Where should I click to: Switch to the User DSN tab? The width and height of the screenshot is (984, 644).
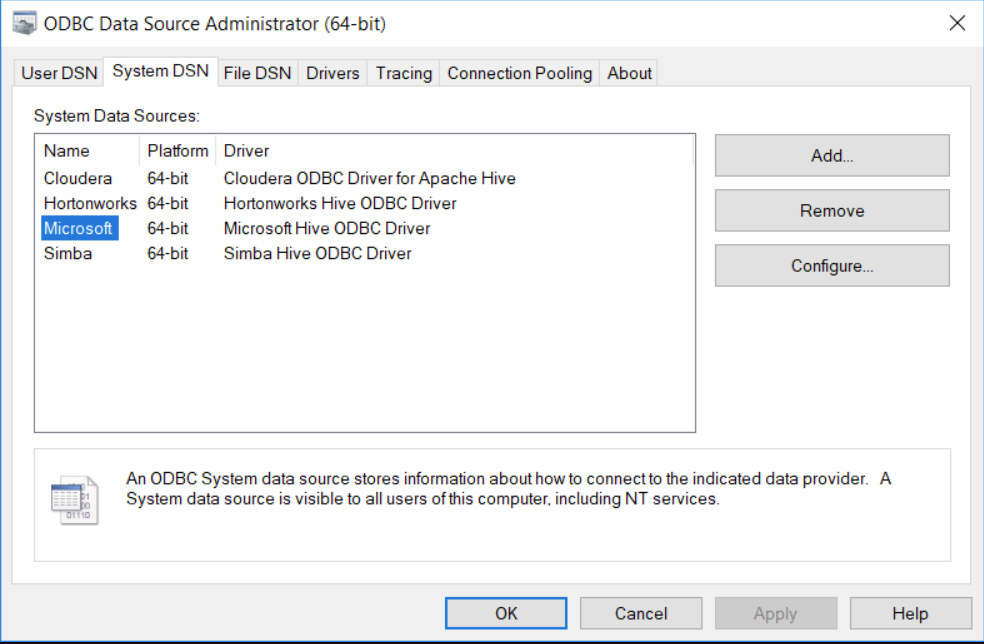tap(59, 73)
